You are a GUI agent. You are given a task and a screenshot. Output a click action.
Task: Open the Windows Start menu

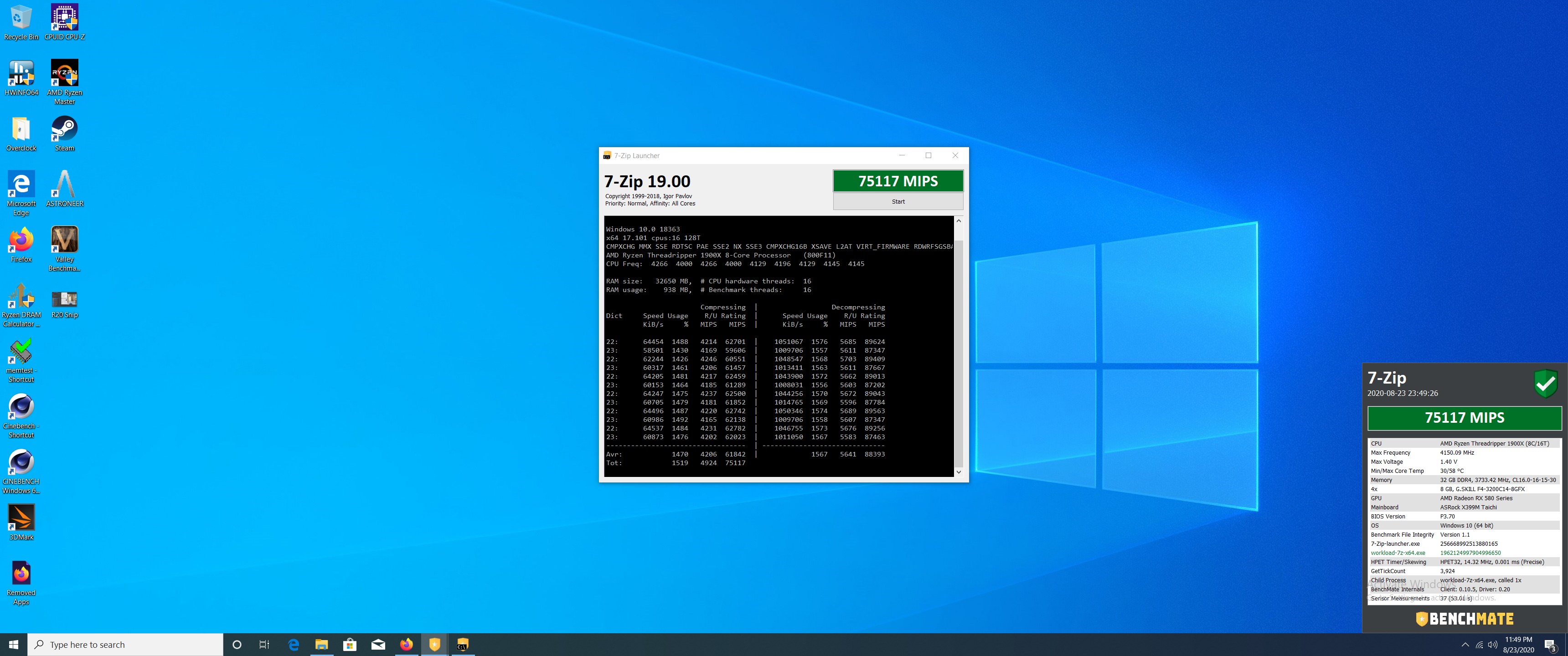coord(13,645)
